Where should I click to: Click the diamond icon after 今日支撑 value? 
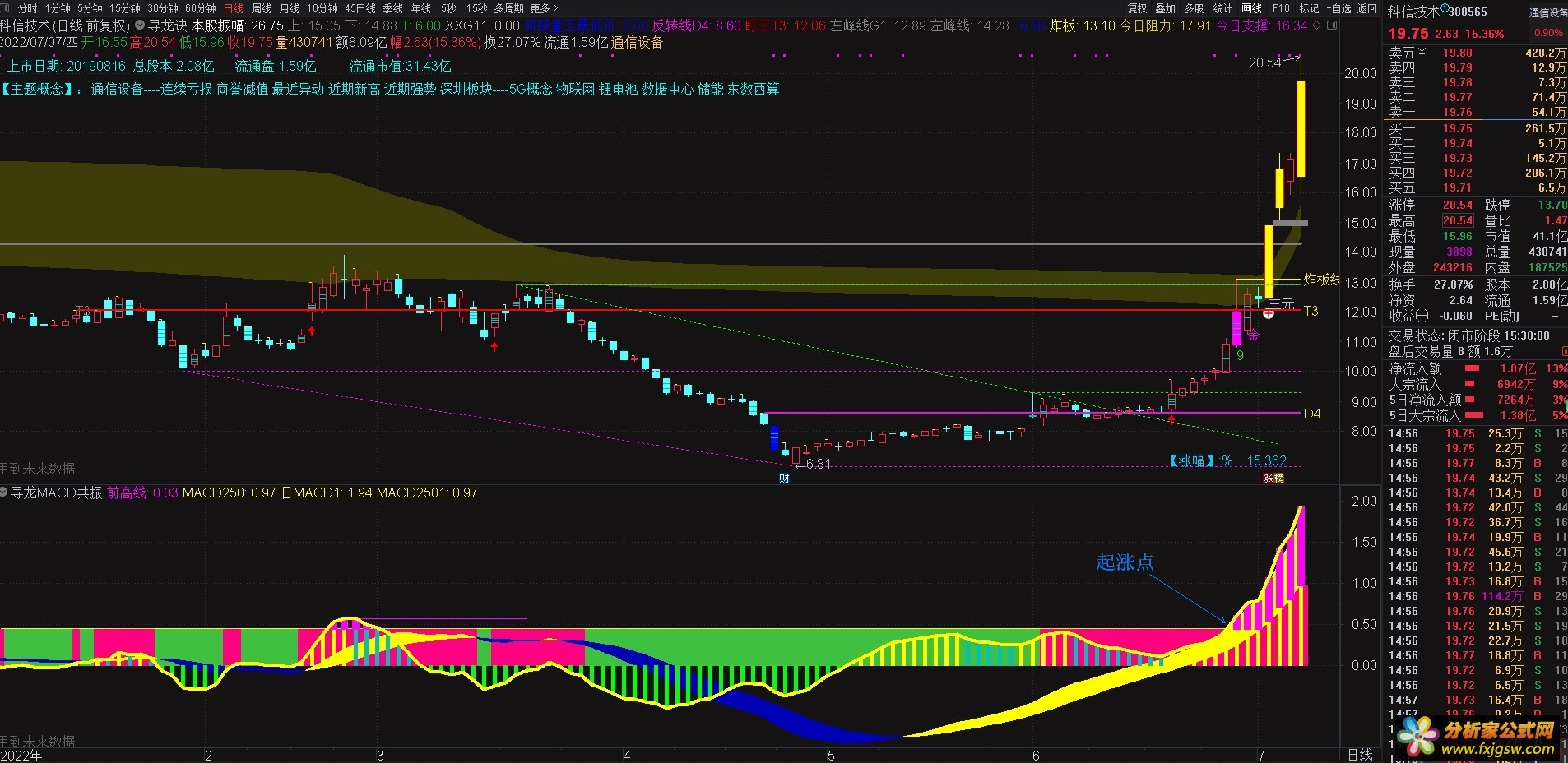click(1317, 25)
